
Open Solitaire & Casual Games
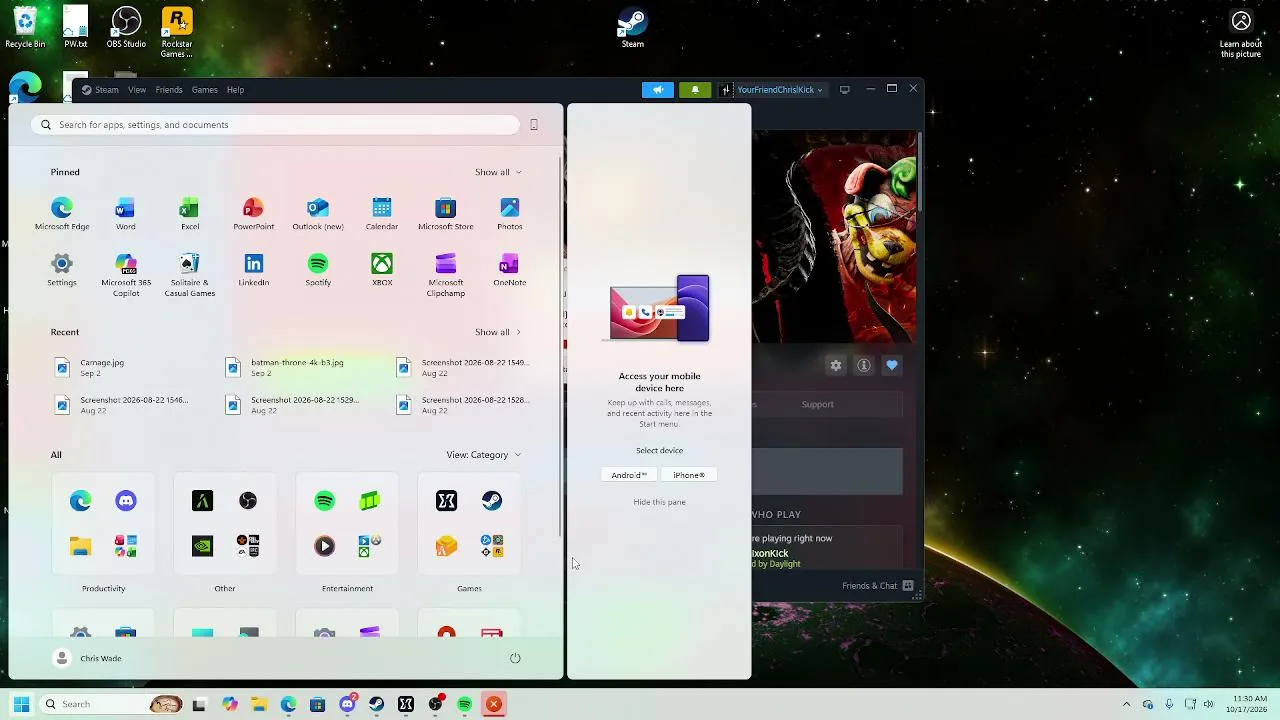pyautogui.click(x=190, y=275)
